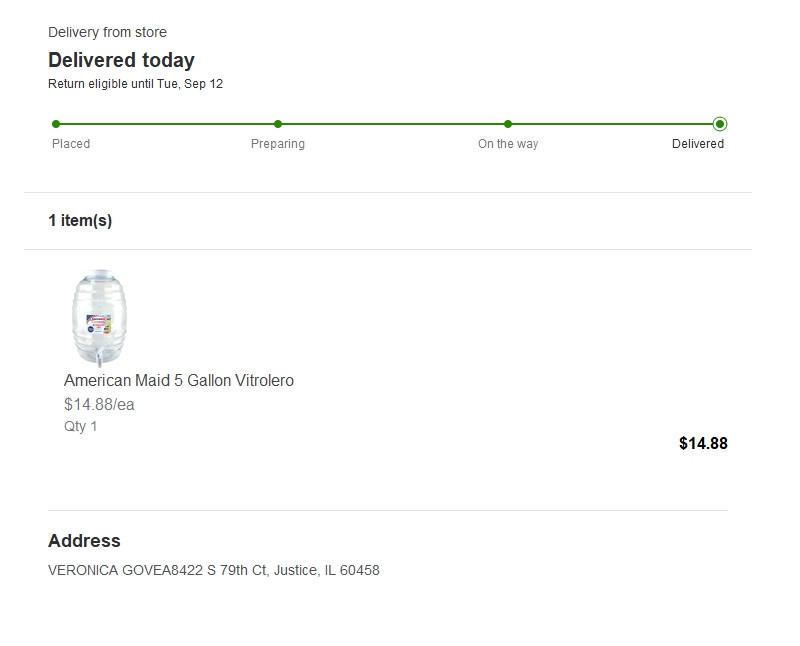800x646 pixels.
Task: Click the On the way progress dot
Action: [x=508, y=124]
